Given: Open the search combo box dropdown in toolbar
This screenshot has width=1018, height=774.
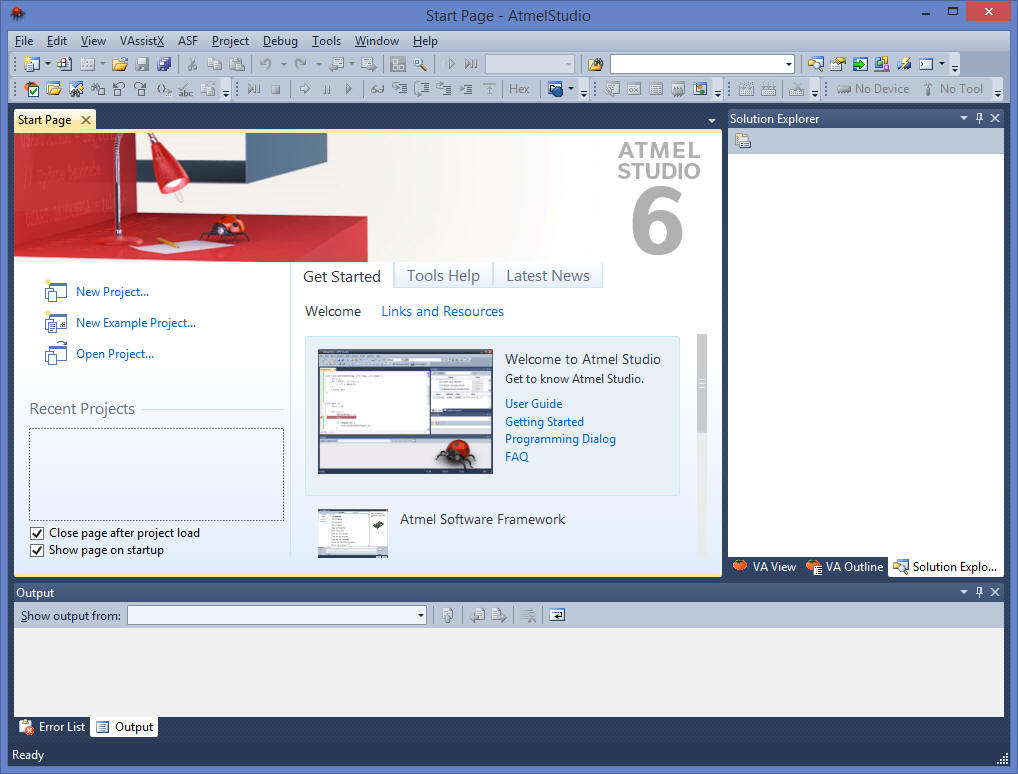Looking at the screenshot, I should click(788, 64).
